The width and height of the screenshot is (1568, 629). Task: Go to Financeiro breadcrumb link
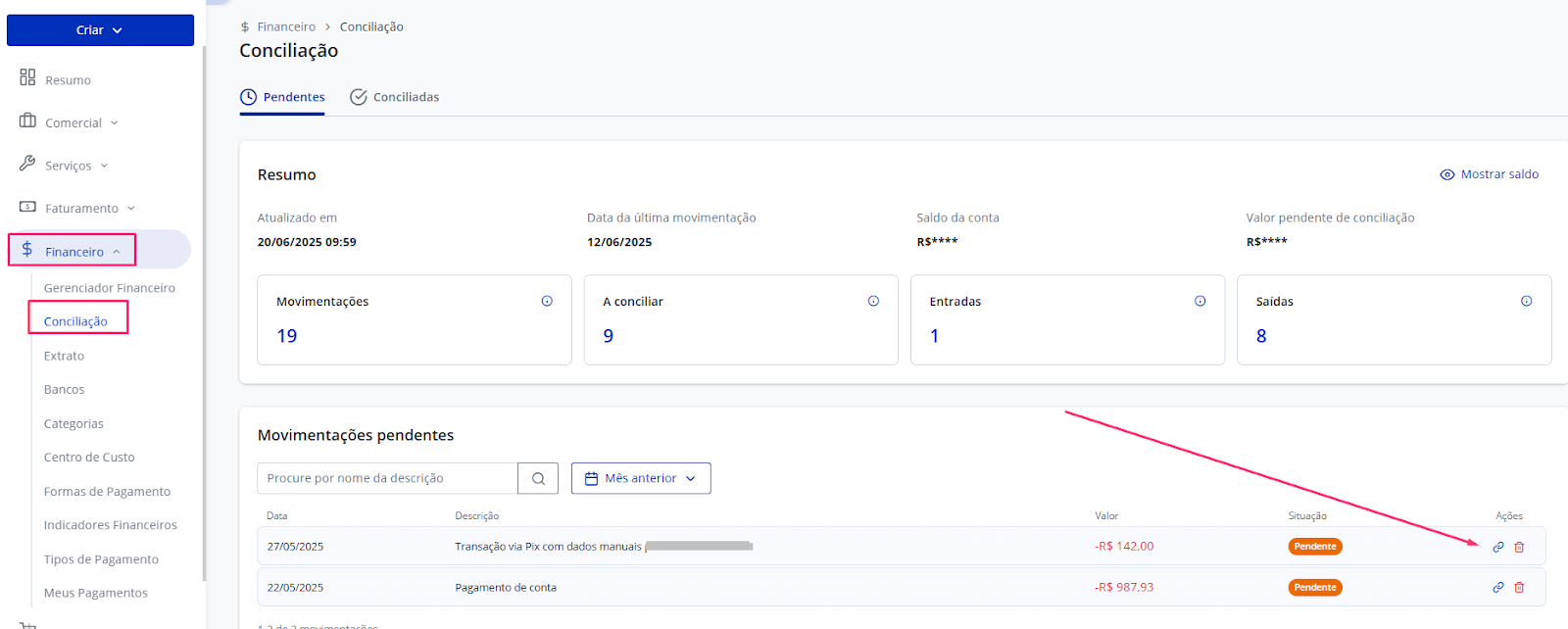coord(286,26)
